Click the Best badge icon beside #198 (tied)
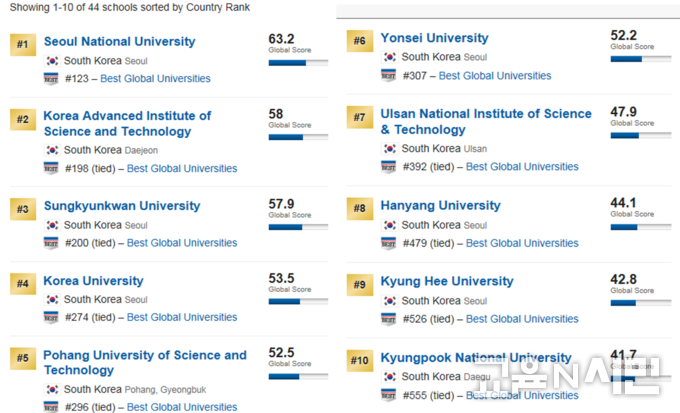 [51, 168]
